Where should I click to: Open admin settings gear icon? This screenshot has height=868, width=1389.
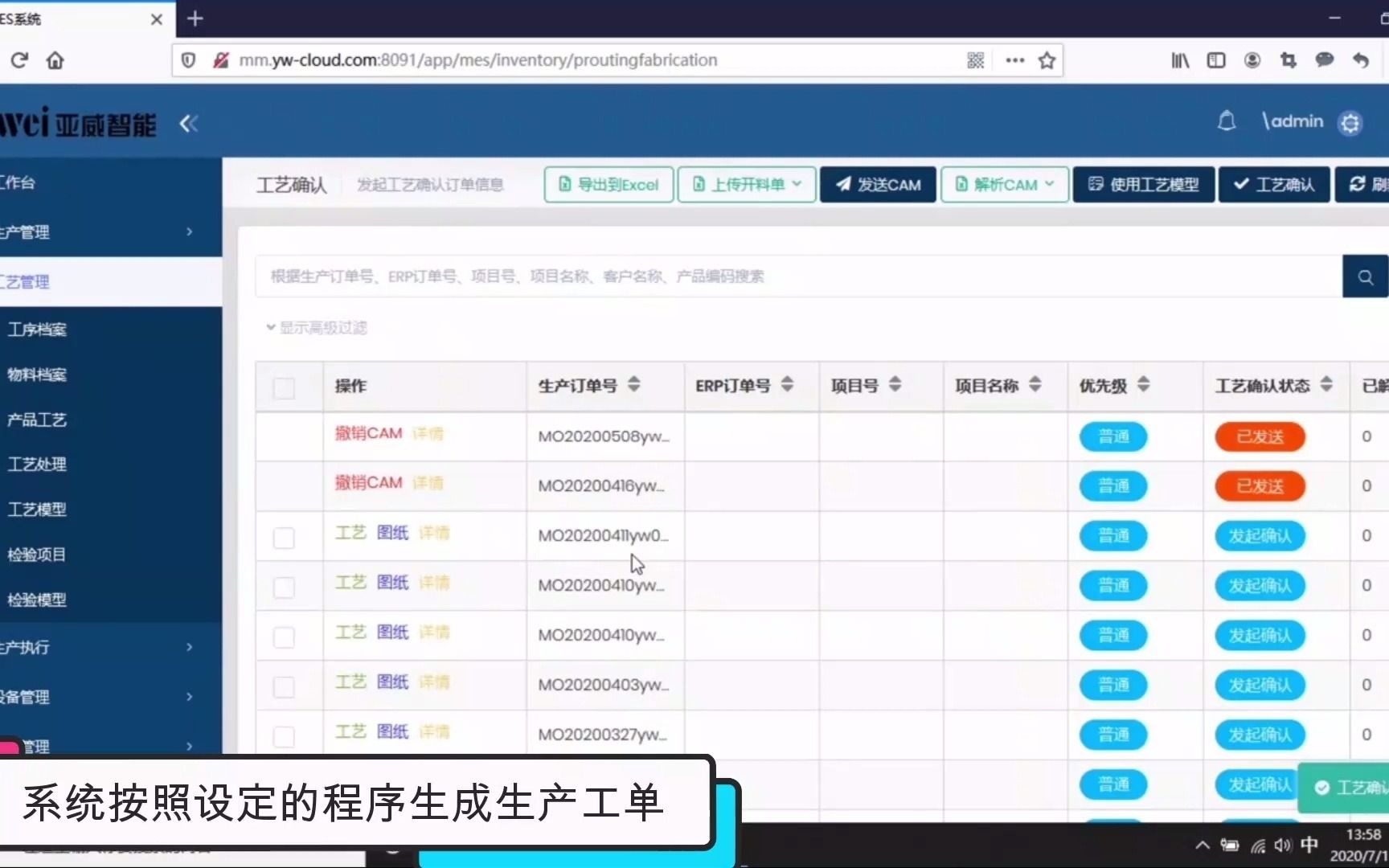pos(1350,123)
